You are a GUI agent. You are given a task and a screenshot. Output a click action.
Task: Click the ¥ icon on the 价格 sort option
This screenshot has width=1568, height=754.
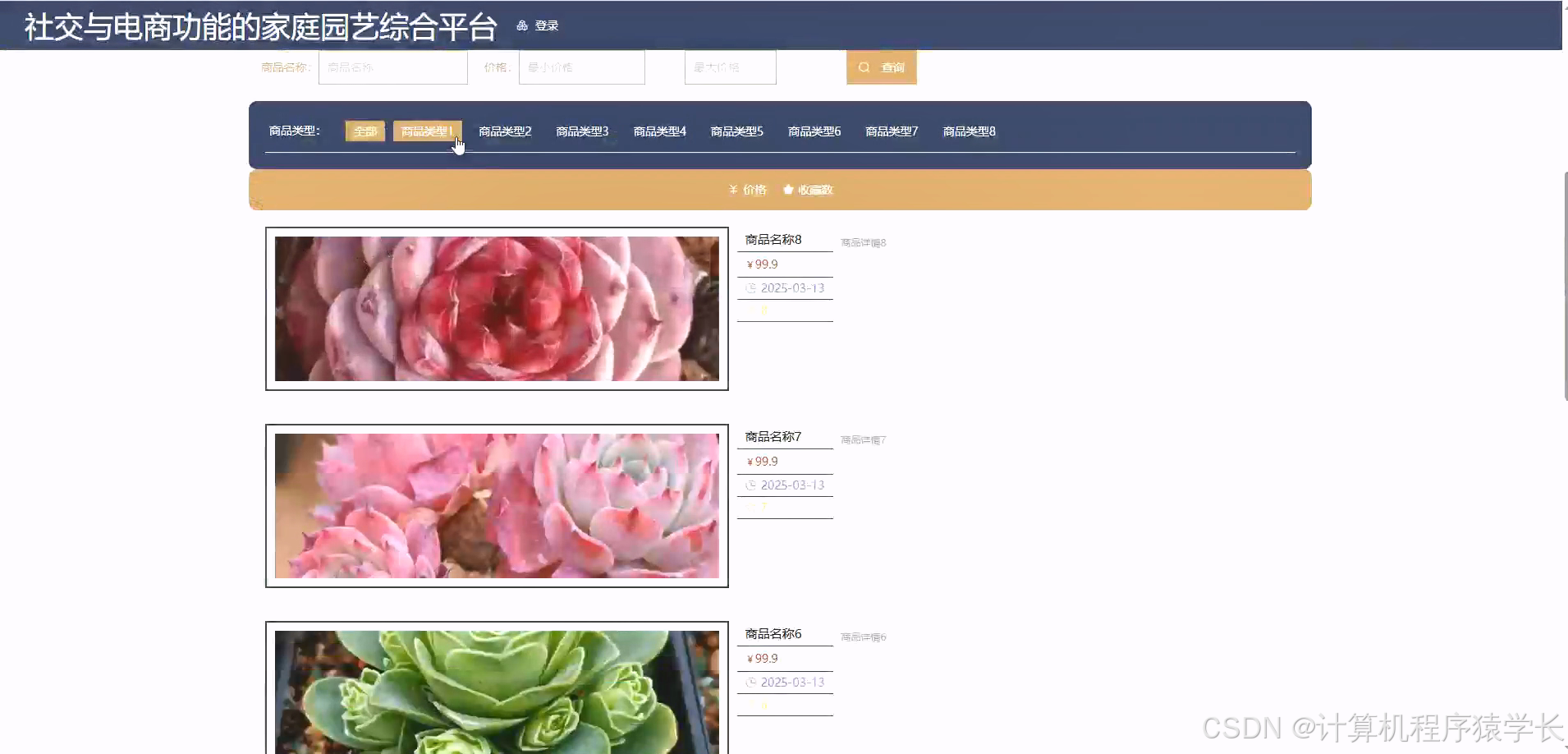tap(733, 190)
